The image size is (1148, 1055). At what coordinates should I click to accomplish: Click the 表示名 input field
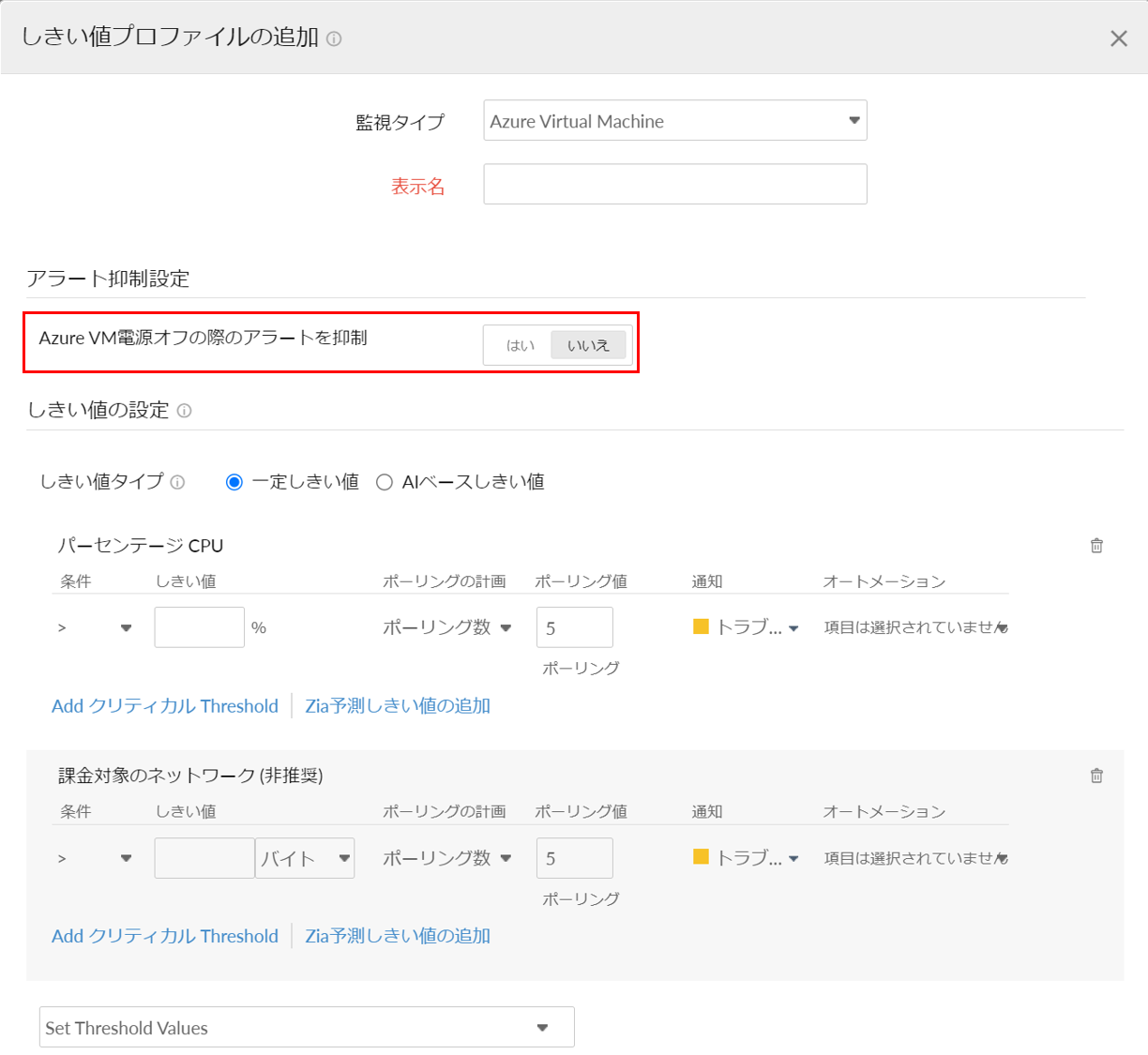click(674, 184)
